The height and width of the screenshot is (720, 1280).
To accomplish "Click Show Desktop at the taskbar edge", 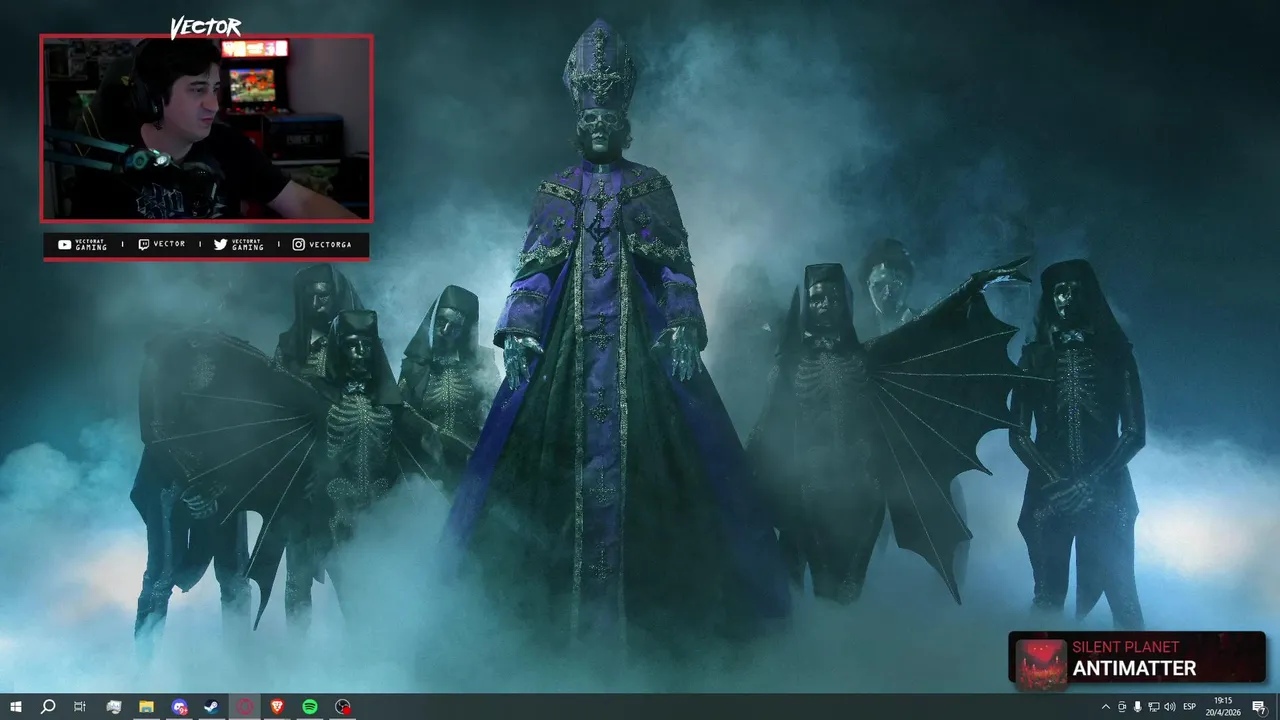I will tap(1277, 707).
